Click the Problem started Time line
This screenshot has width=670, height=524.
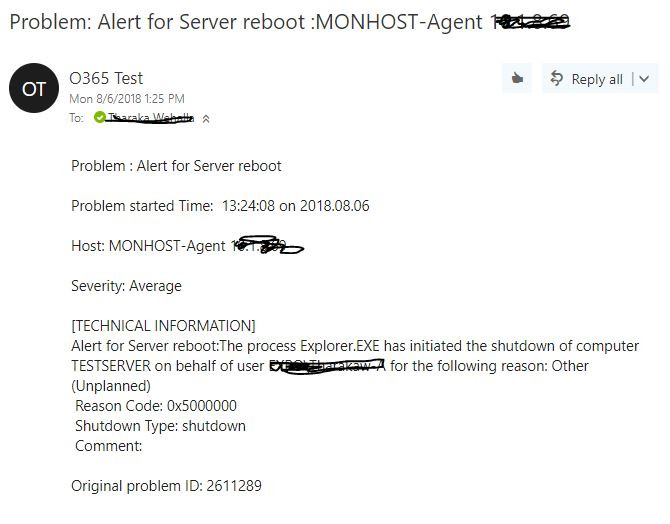[220, 206]
